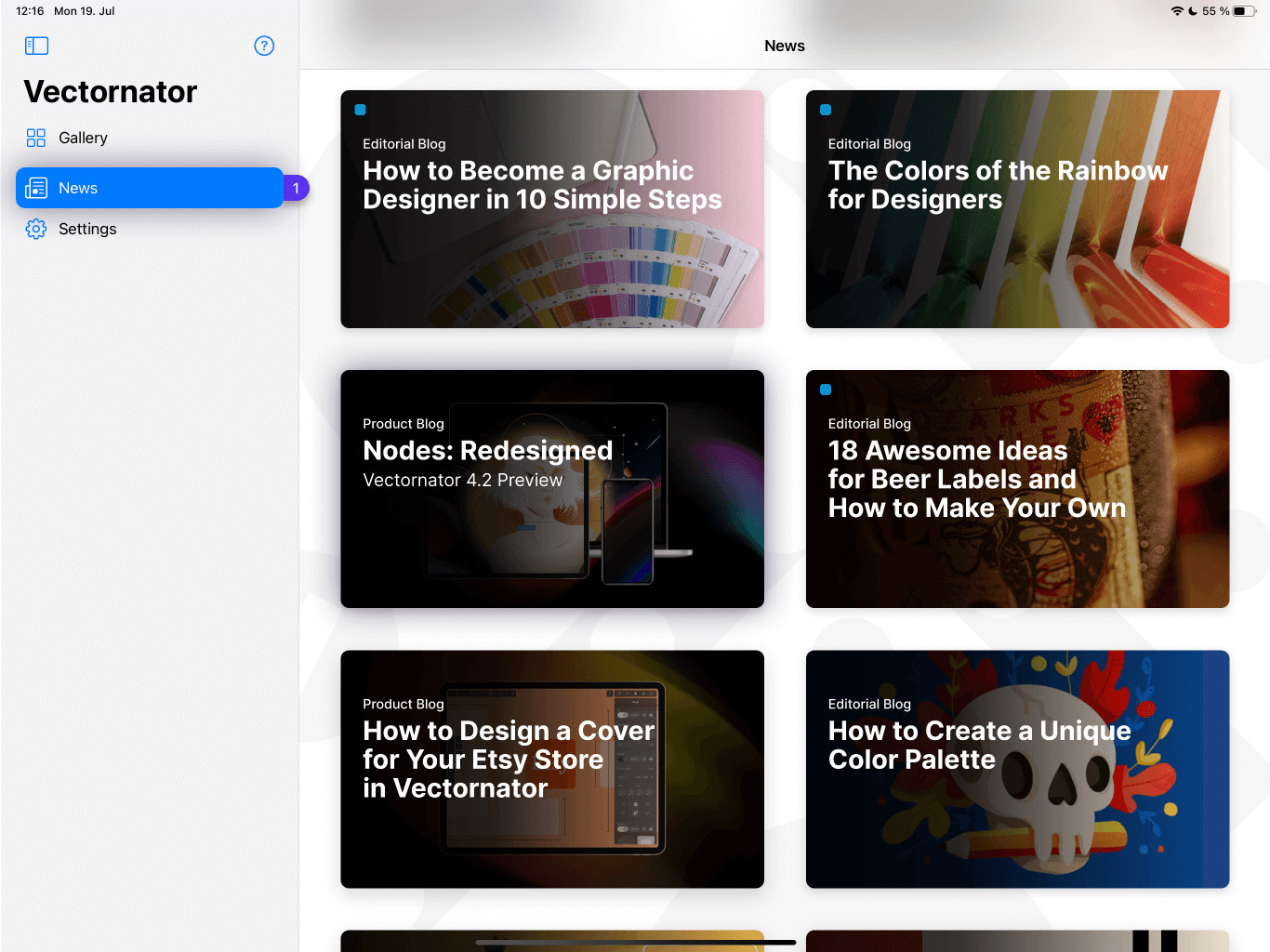This screenshot has width=1270, height=952.
Task: Open How to Become a Graphic Designer article
Action: point(552,209)
